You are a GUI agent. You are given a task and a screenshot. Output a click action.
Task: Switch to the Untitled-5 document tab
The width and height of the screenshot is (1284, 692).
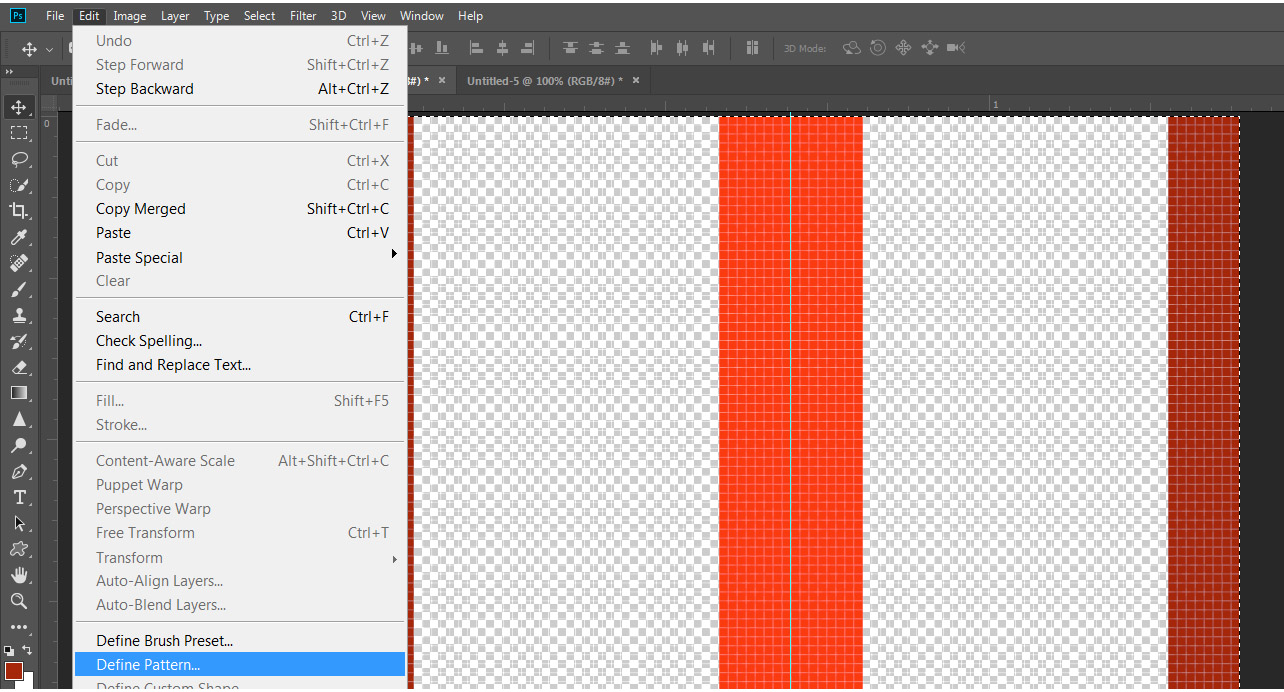click(x=544, y=80)
